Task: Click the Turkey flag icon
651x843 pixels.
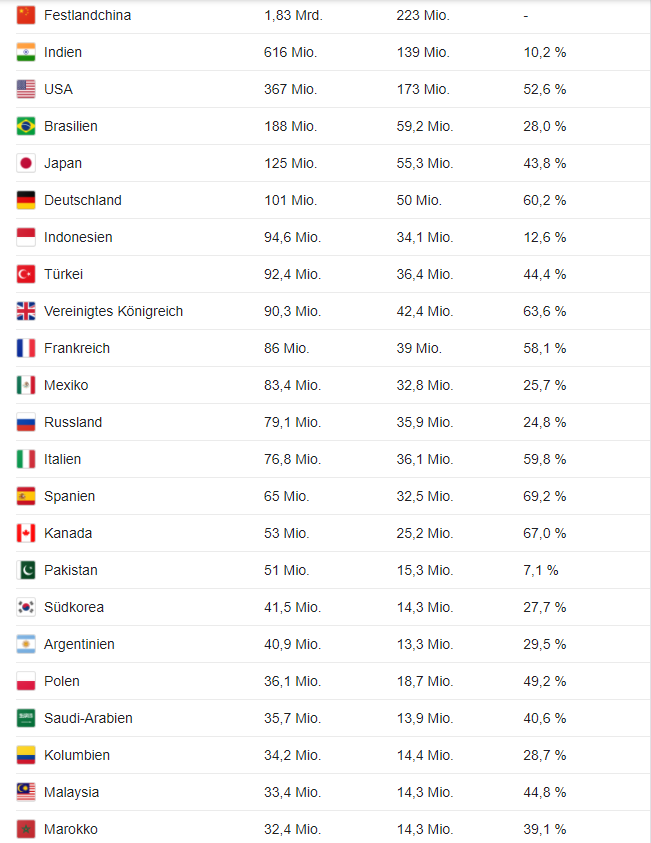Action: click(26, 274)
